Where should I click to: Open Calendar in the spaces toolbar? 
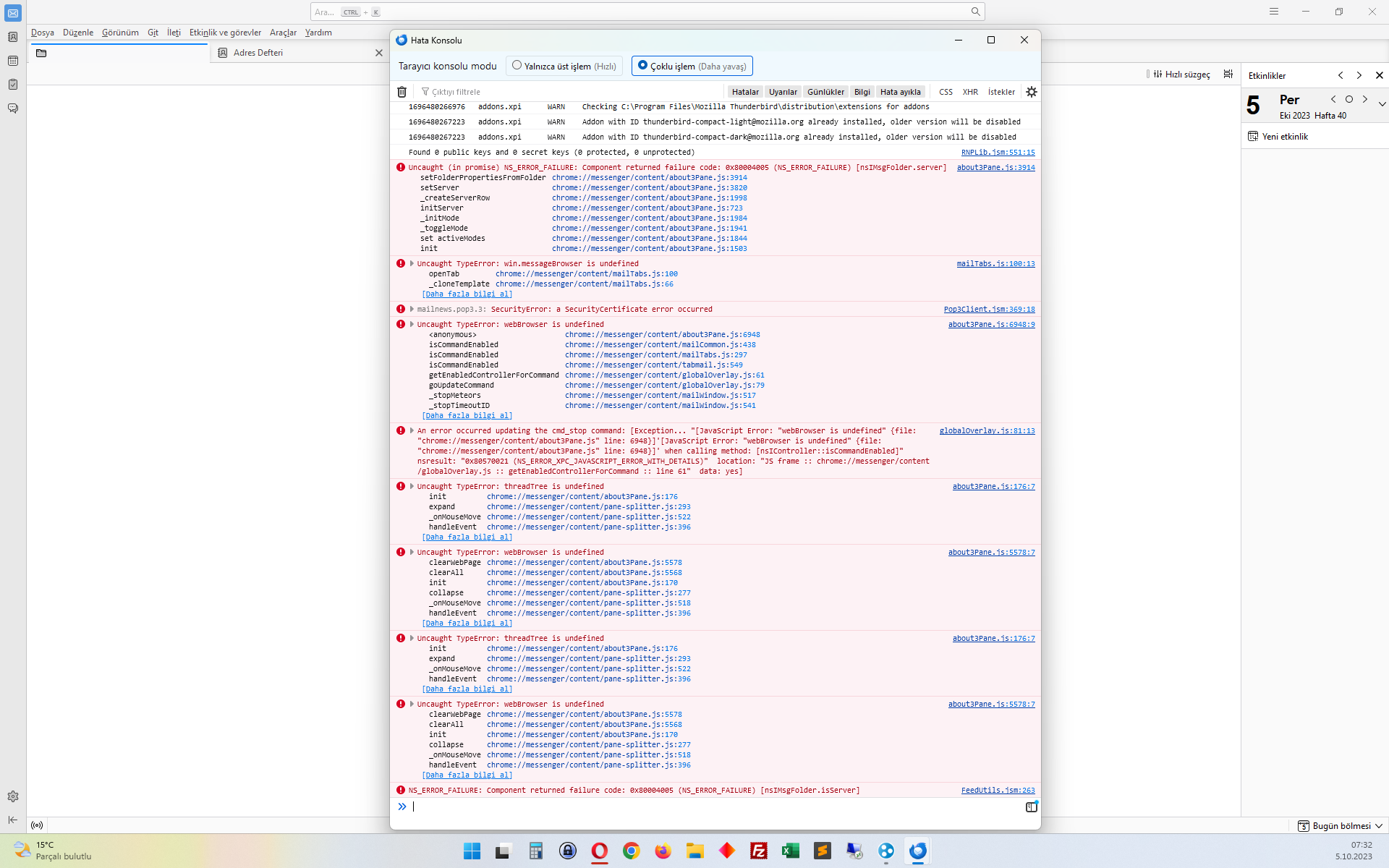(13, 61)
